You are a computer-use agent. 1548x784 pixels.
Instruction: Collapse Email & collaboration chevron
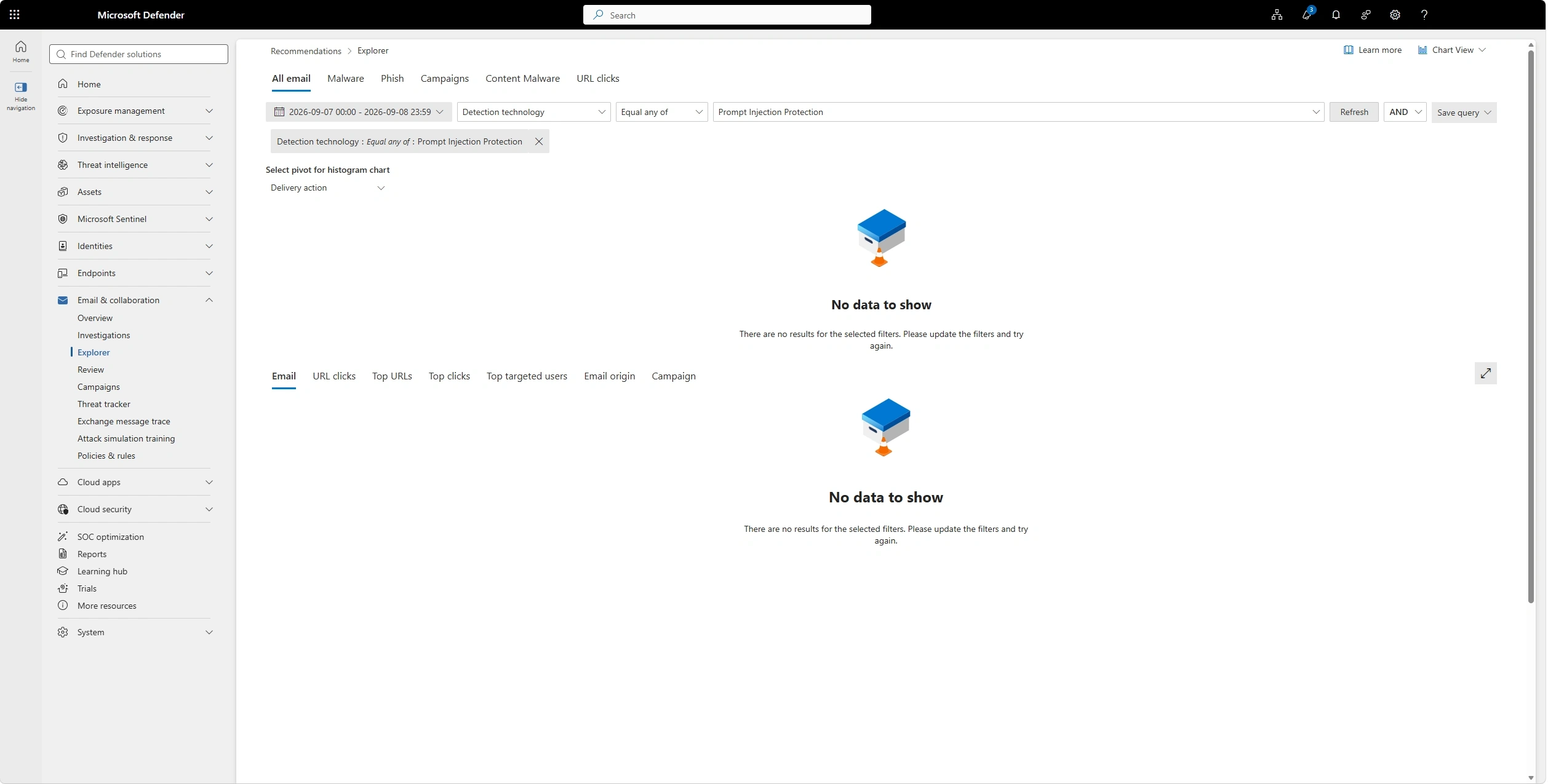(209, 300)
